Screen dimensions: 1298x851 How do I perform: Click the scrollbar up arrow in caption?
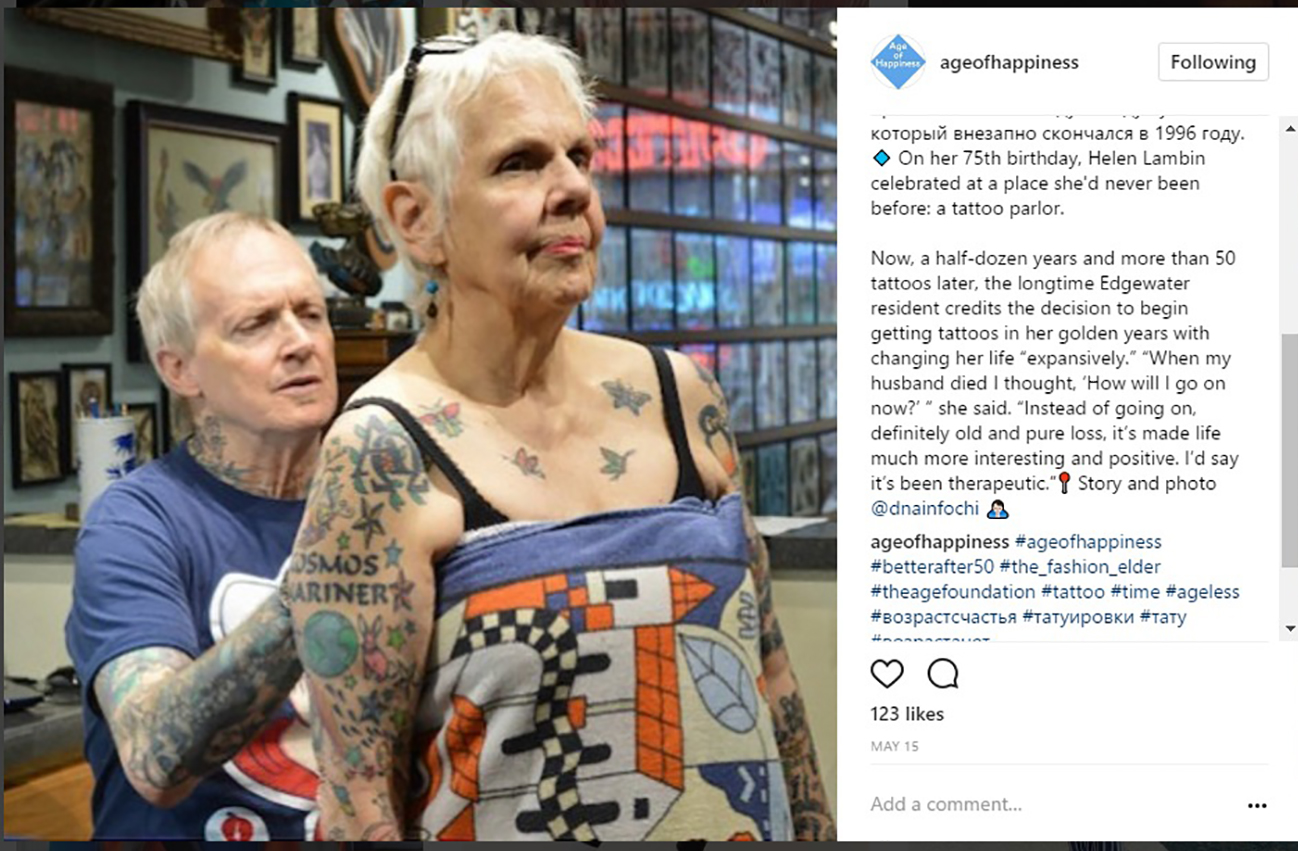(x=1290, y=129)
